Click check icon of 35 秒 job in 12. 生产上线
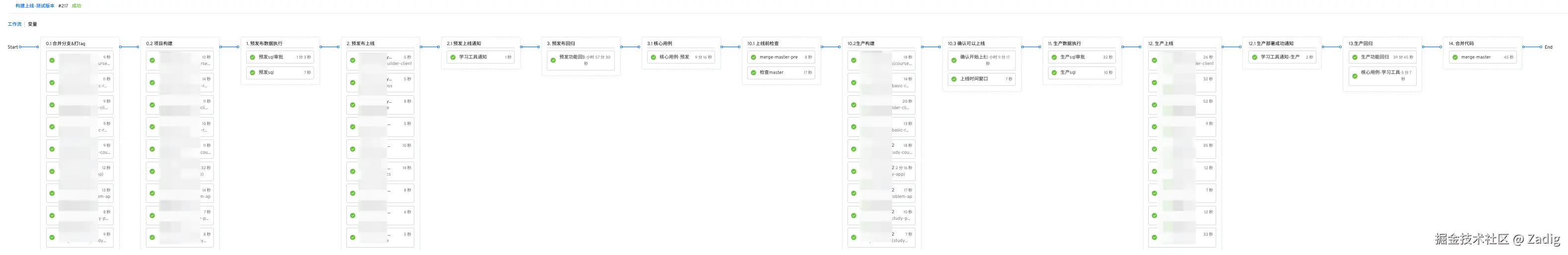The image size is (1568, 255). click(x=1154, y=149)
